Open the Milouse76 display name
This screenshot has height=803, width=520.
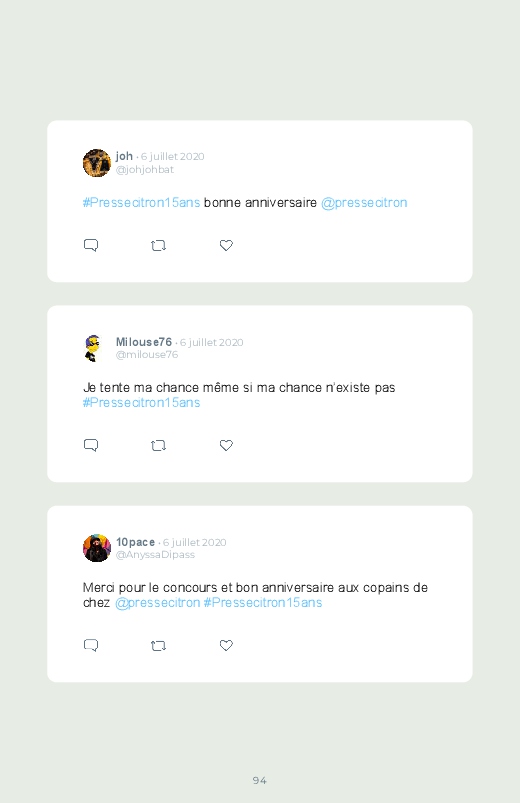click(143, 342)
